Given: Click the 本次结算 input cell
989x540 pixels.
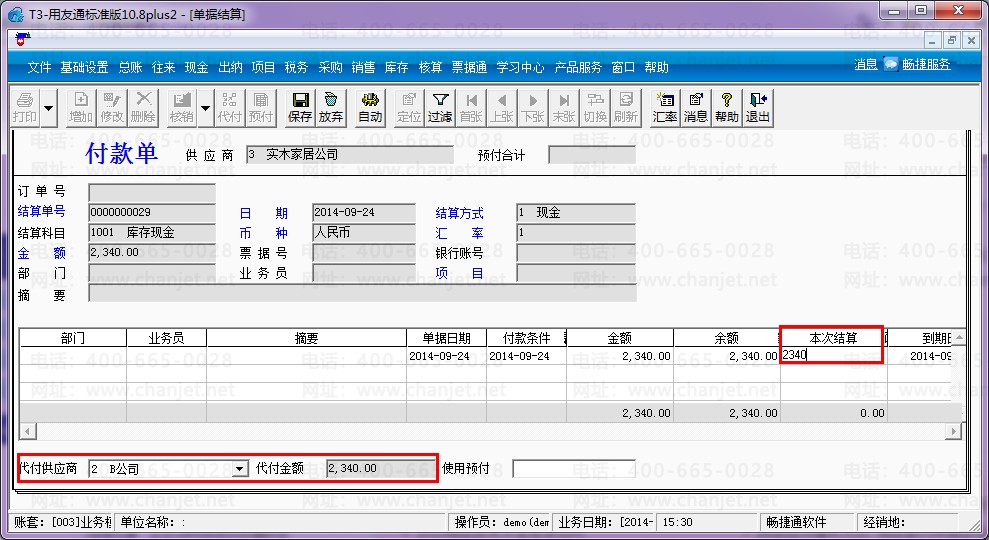Looking at the screenshot, I should [832, 355].
